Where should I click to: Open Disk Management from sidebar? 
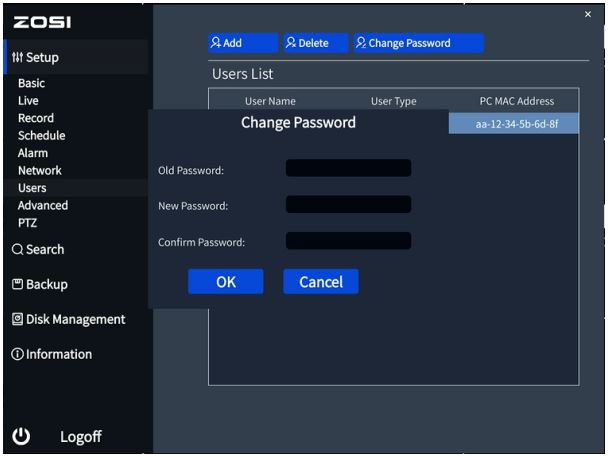point(68,320)
